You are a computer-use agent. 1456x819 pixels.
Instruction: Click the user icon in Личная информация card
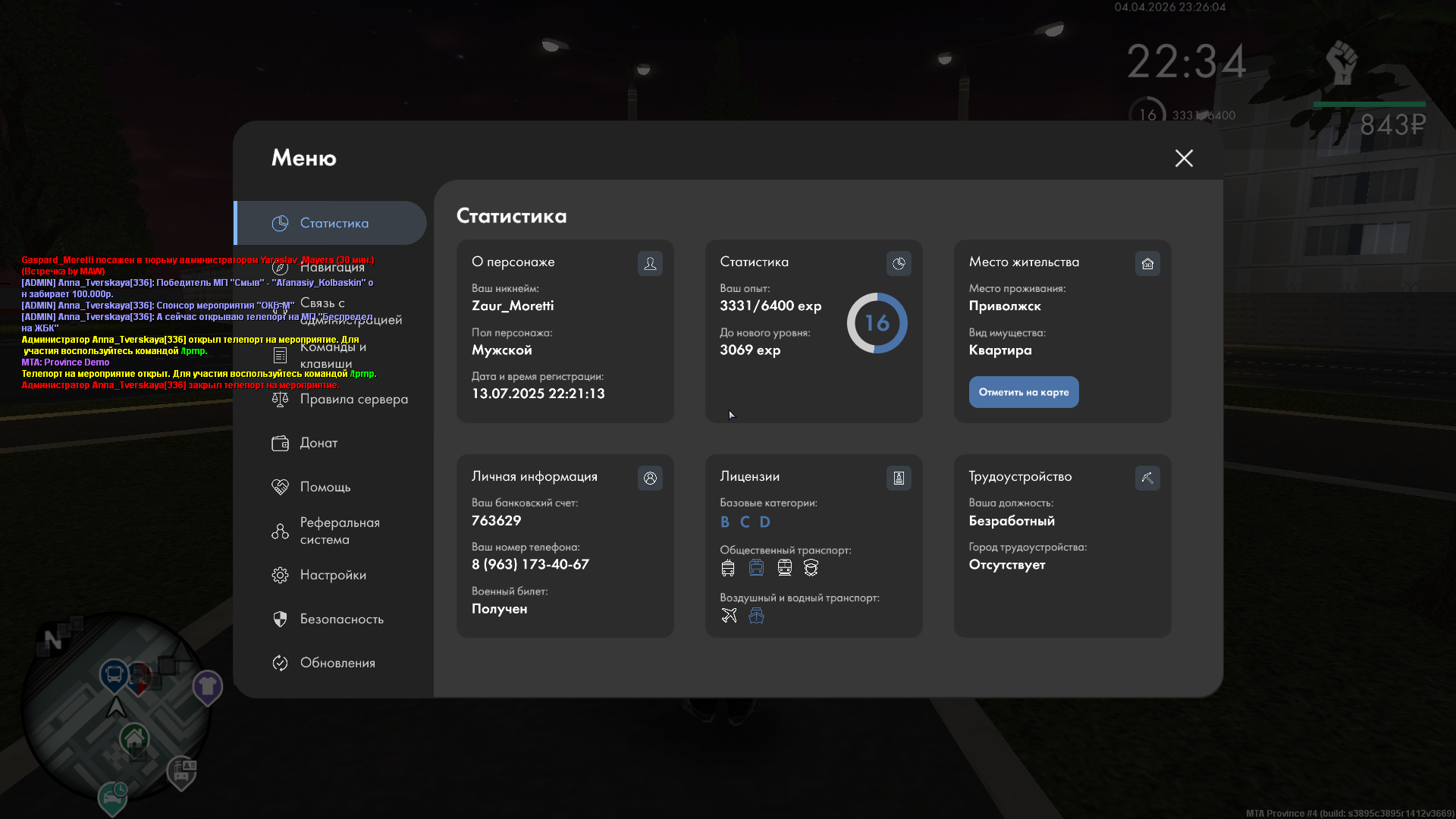pos(650,479)
